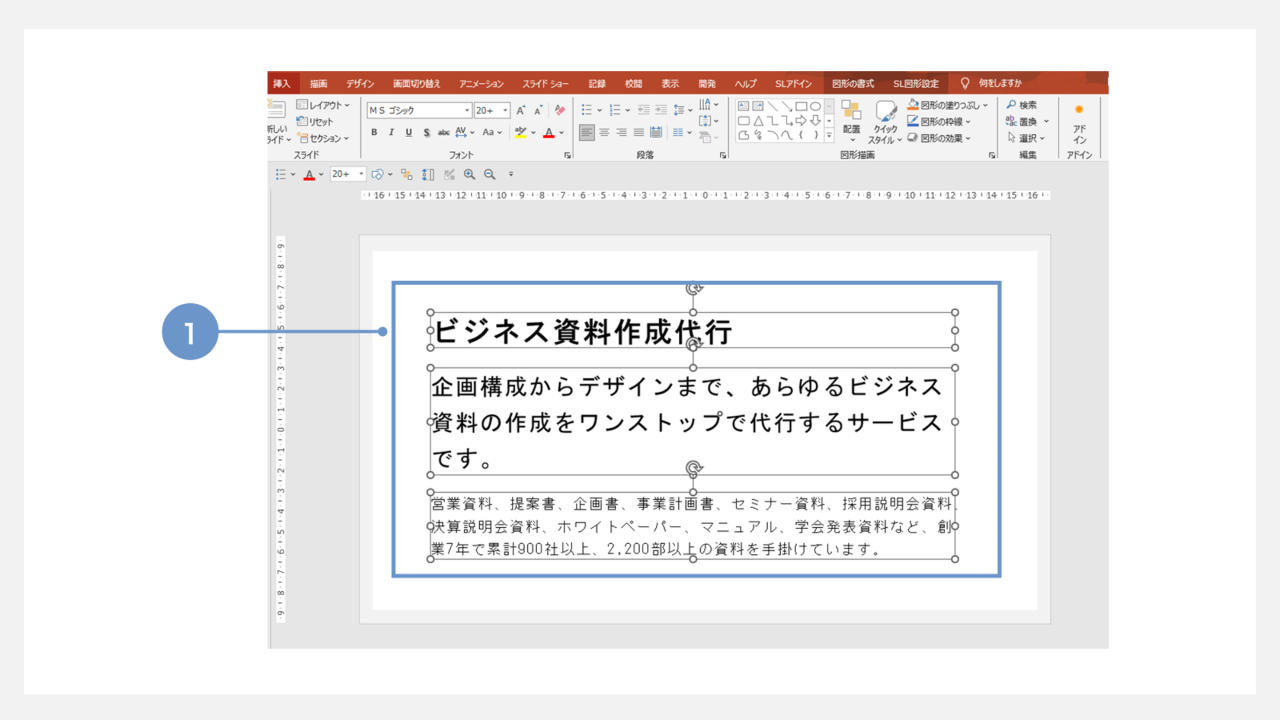Select the 検索 (search) icon in 編集 group
The height and width of the screenshot is (720, 1280).
[x=1022, y=106]
